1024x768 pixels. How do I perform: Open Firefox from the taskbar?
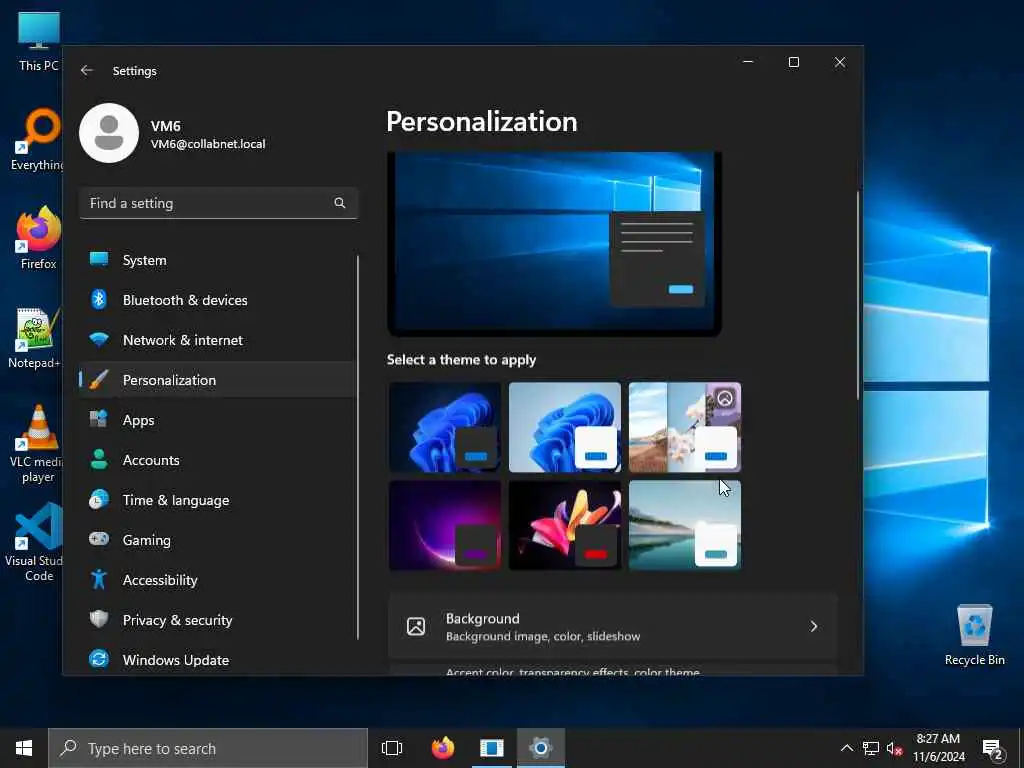pyautogui.click(x=443, y=748)
